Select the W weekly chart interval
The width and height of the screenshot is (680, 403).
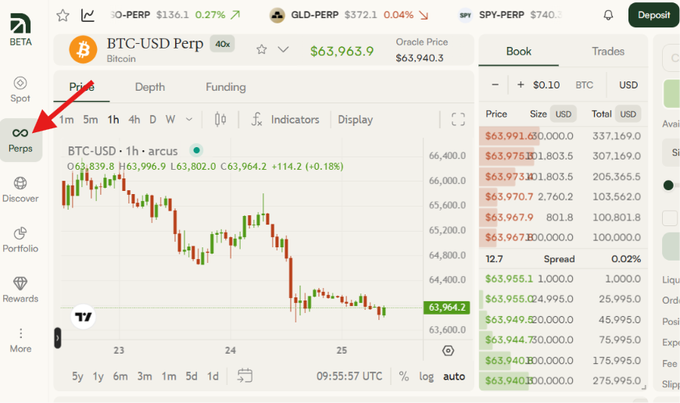[x=170, y=119]
